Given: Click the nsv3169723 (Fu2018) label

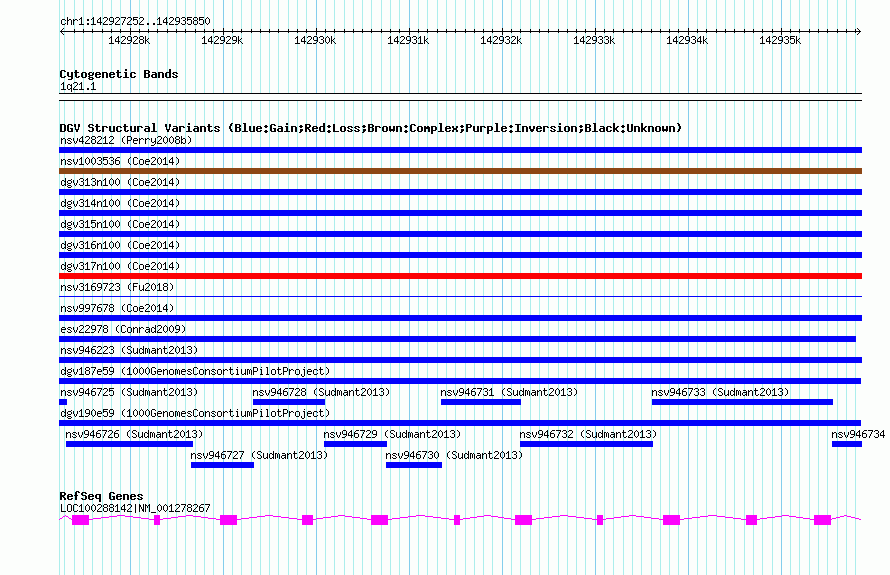Looking at the screenshot, I should click(117, 287).
